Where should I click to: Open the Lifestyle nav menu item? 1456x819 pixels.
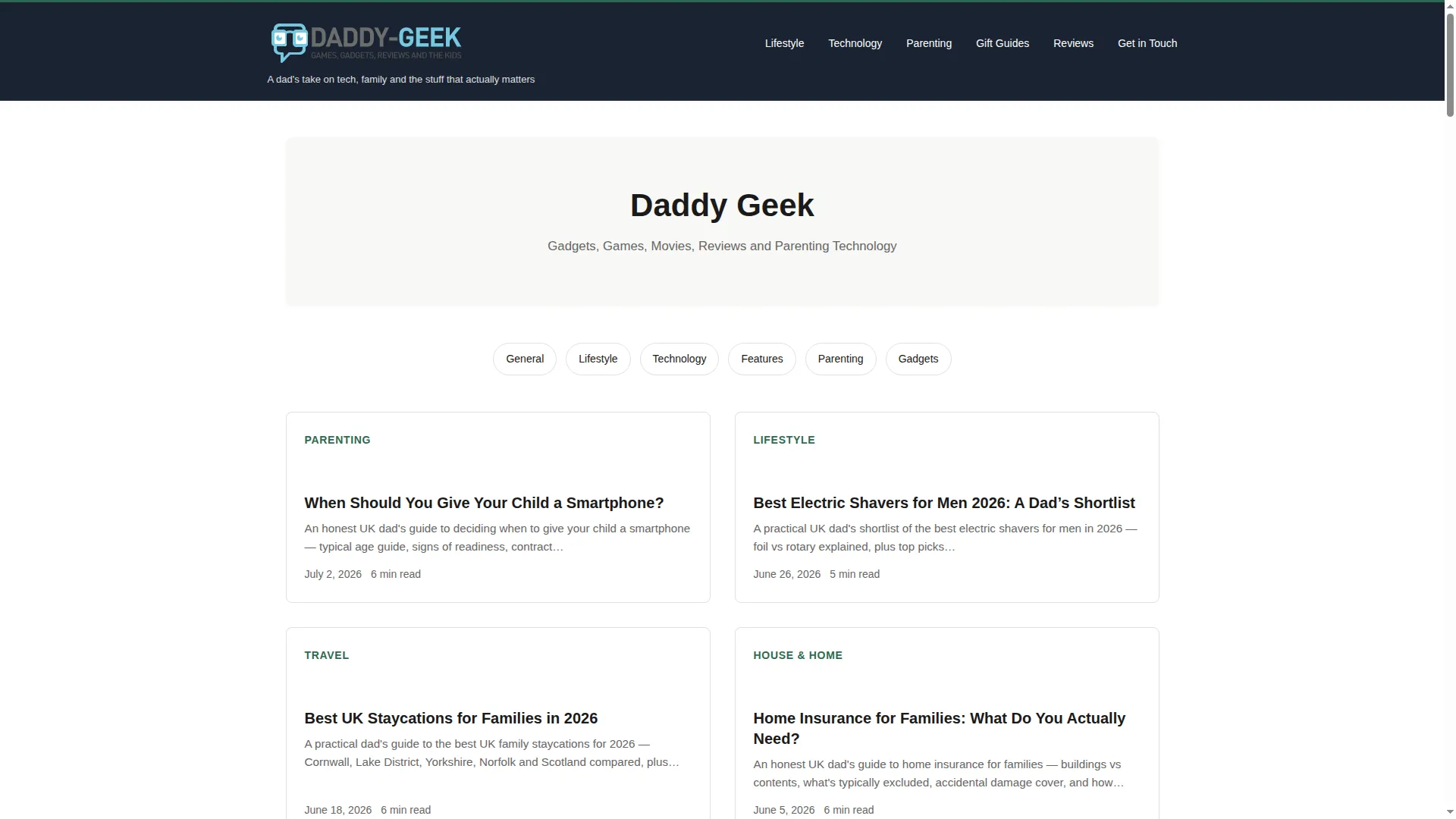[x=784, y=43]
